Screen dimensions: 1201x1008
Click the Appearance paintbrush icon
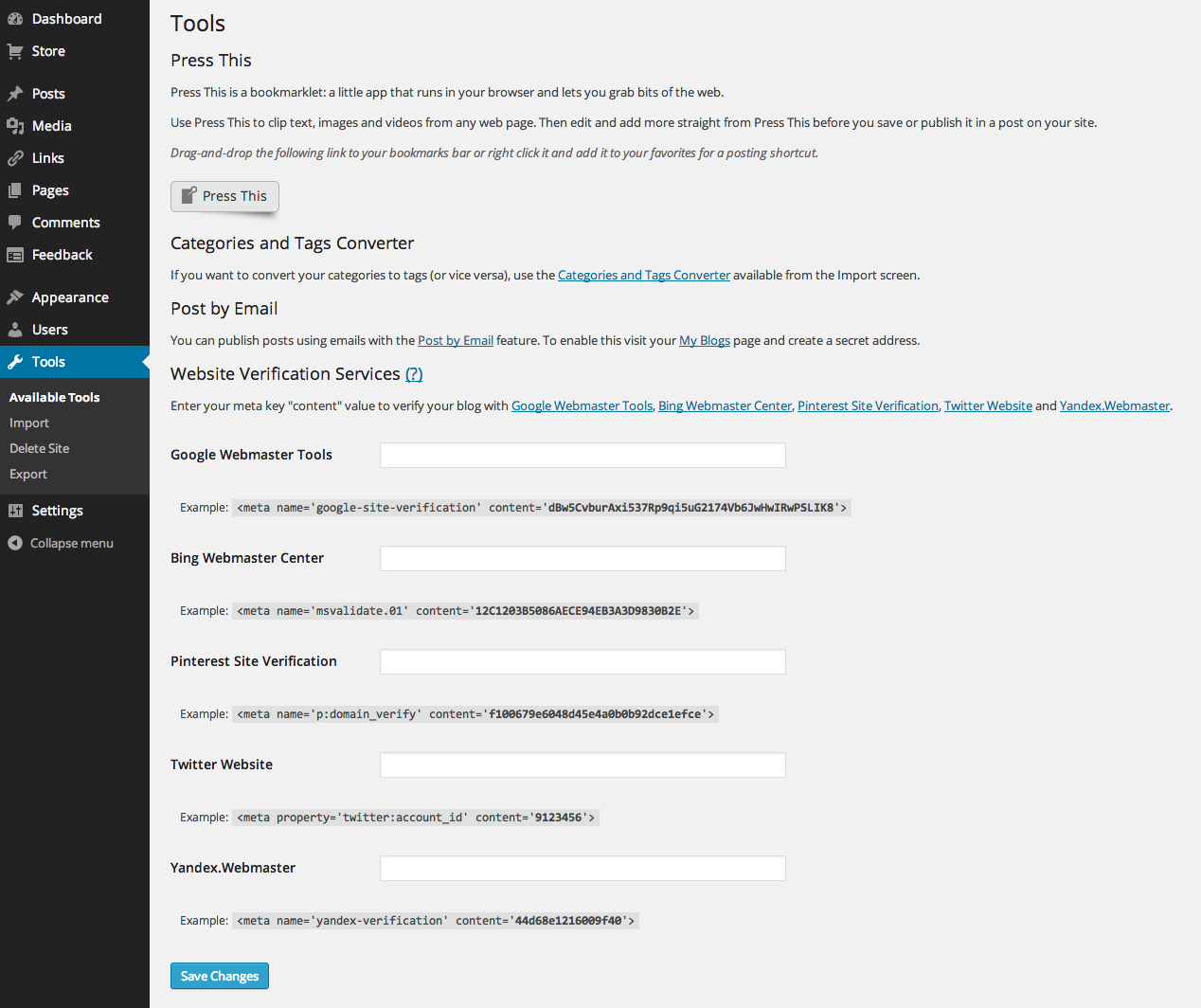coord(15,297)
